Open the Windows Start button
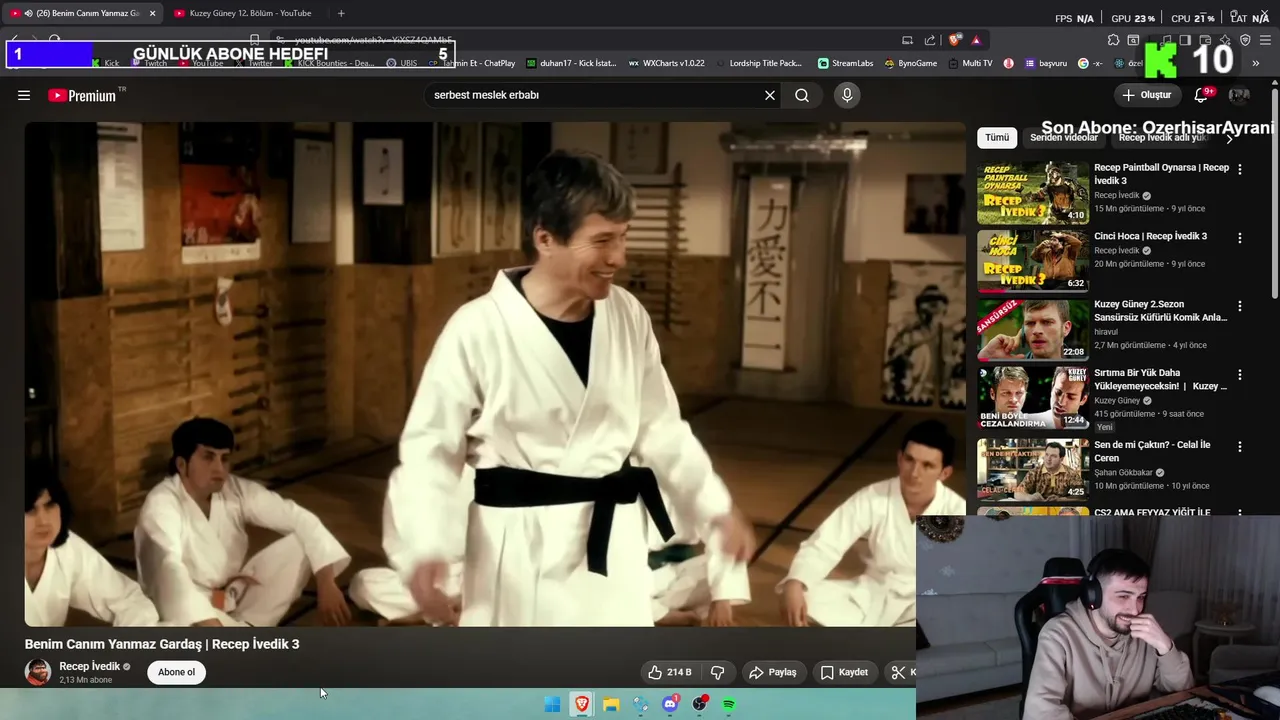 [x=552, y=705]
